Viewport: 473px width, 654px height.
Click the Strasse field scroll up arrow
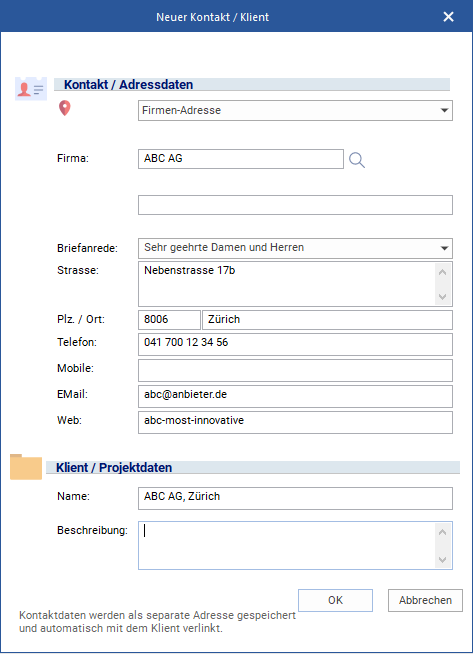(443, 272)
